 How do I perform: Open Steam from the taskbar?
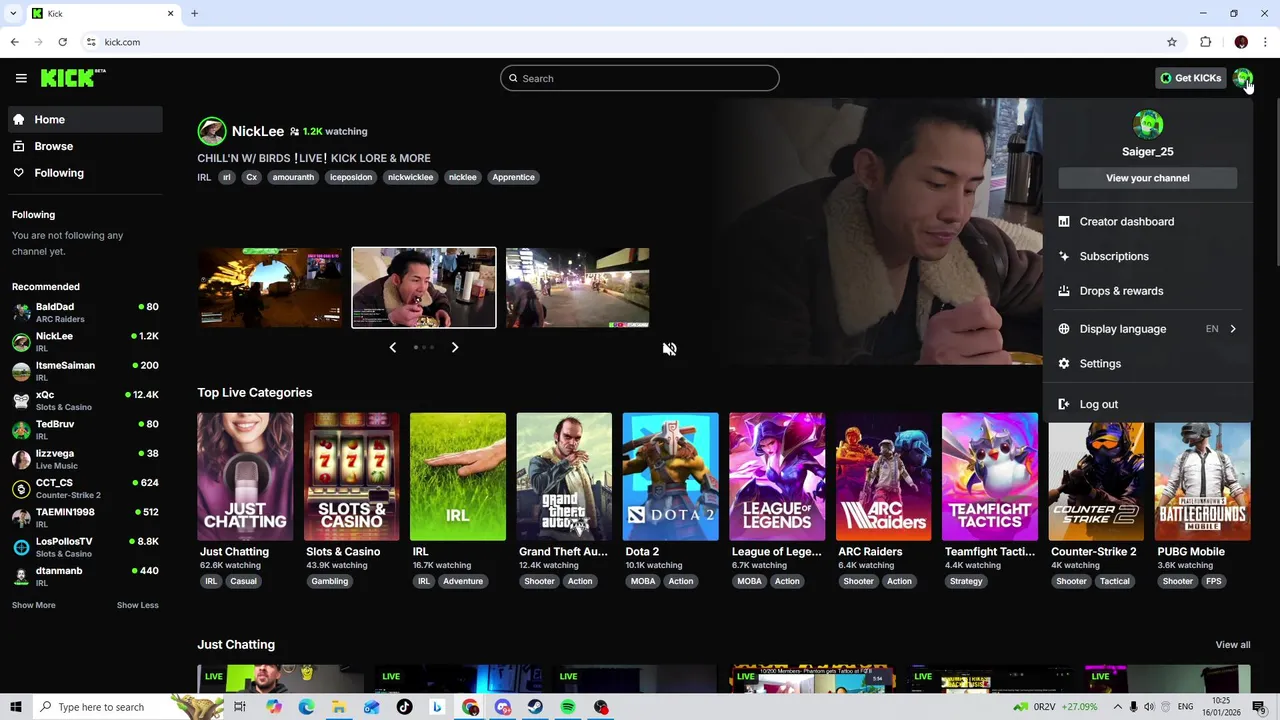pos(535,707)
